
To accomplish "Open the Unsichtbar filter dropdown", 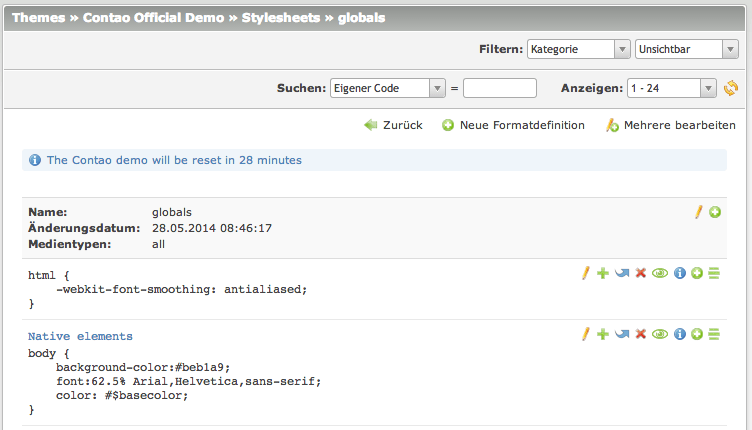I will (x=687, y=49).
